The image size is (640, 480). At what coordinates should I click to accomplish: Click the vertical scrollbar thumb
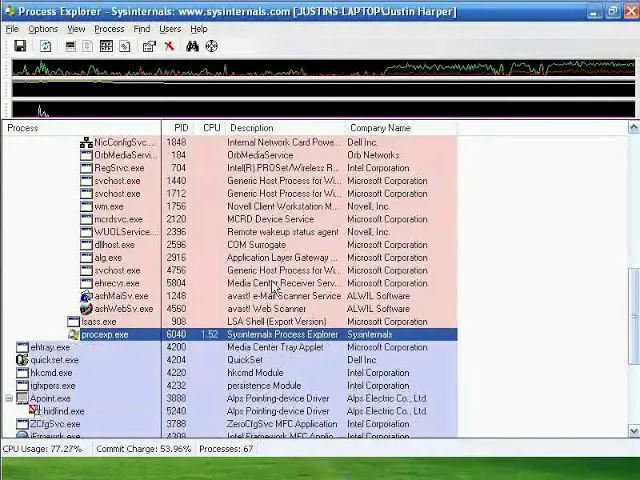pyautogui.click(x=633, y=316)
